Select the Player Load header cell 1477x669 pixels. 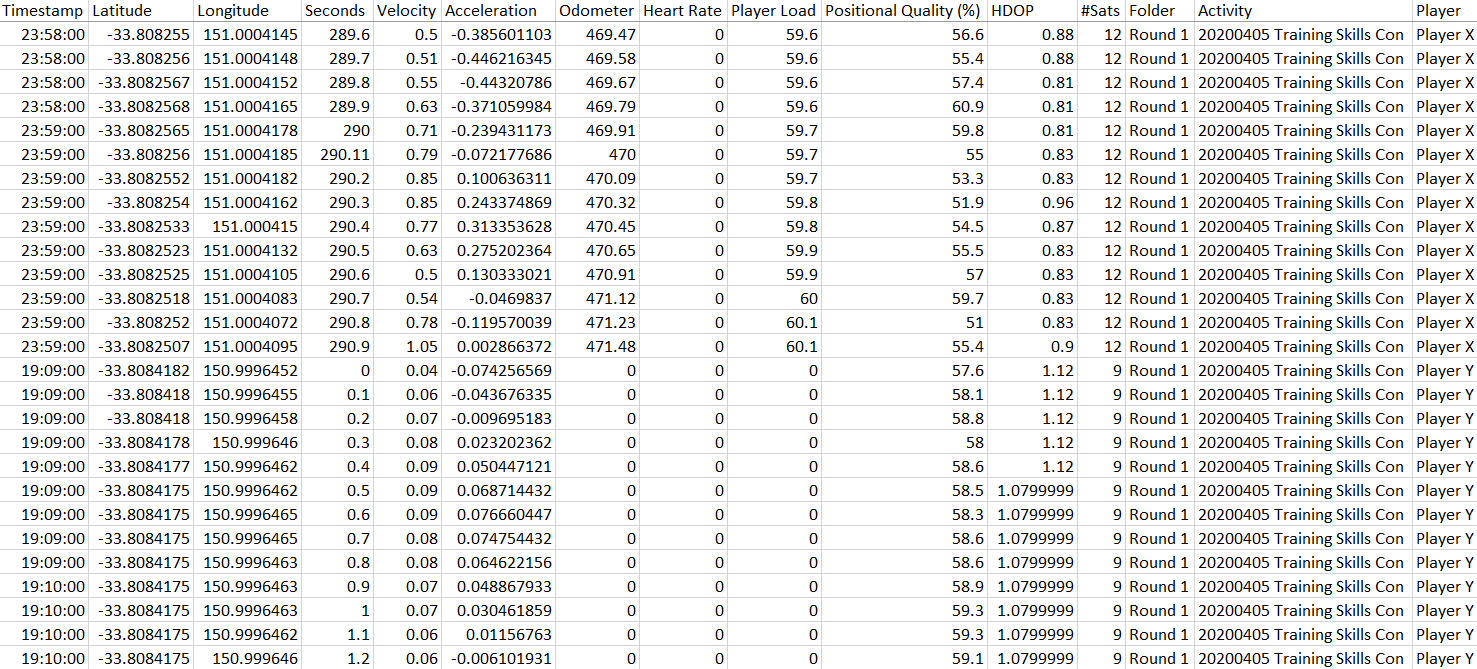click(x=774, y=11)
